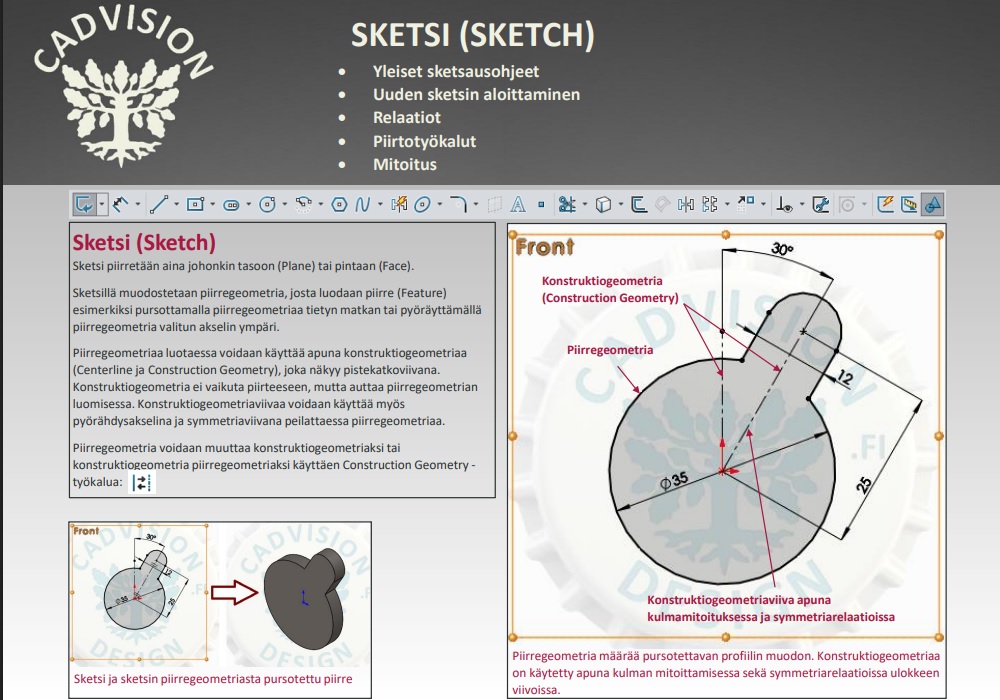Select the Line sketch tool

(159, 204)
